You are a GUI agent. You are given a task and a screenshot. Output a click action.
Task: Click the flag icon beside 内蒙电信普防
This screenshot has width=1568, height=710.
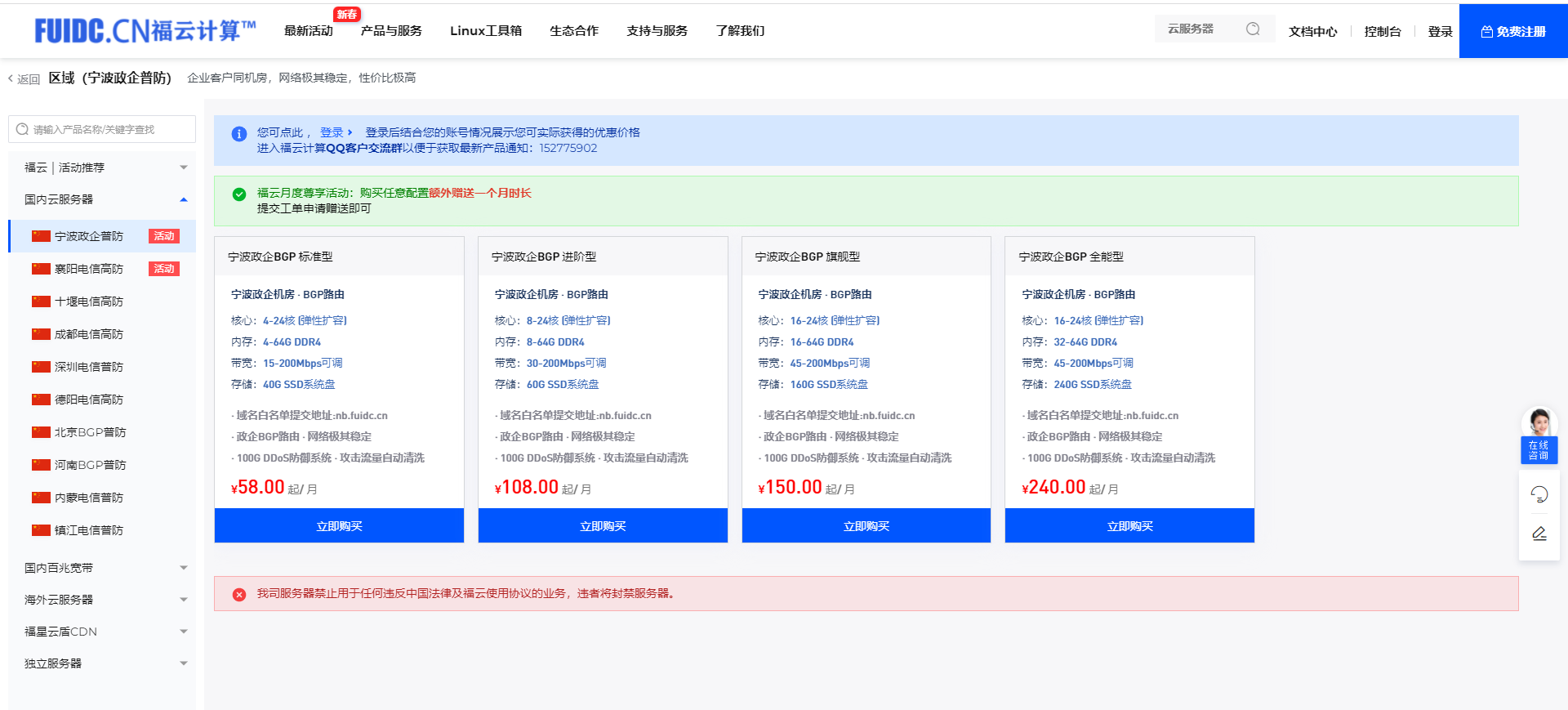pos(41,498)
